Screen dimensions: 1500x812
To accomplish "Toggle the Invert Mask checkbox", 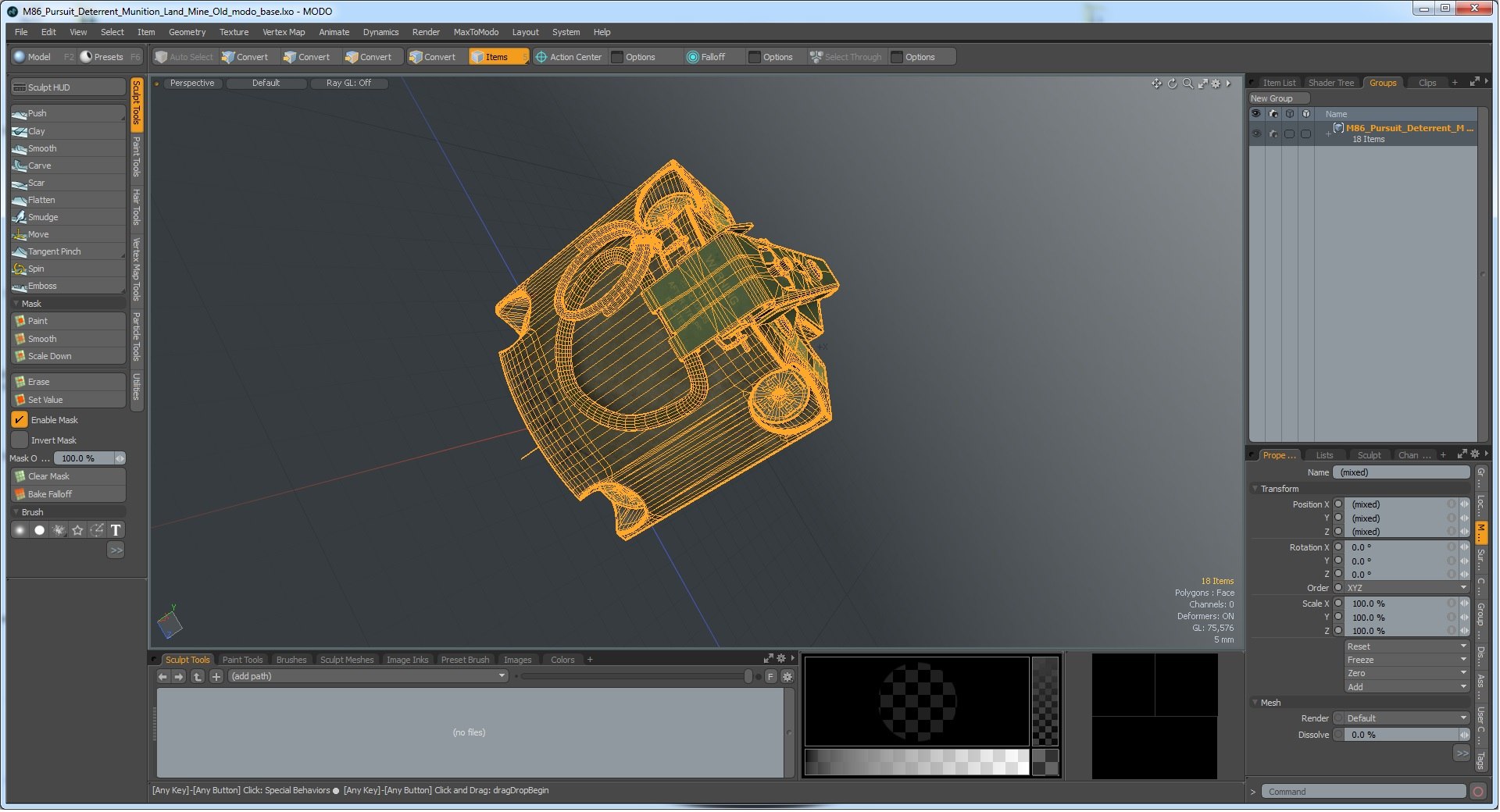I will 20,440.
